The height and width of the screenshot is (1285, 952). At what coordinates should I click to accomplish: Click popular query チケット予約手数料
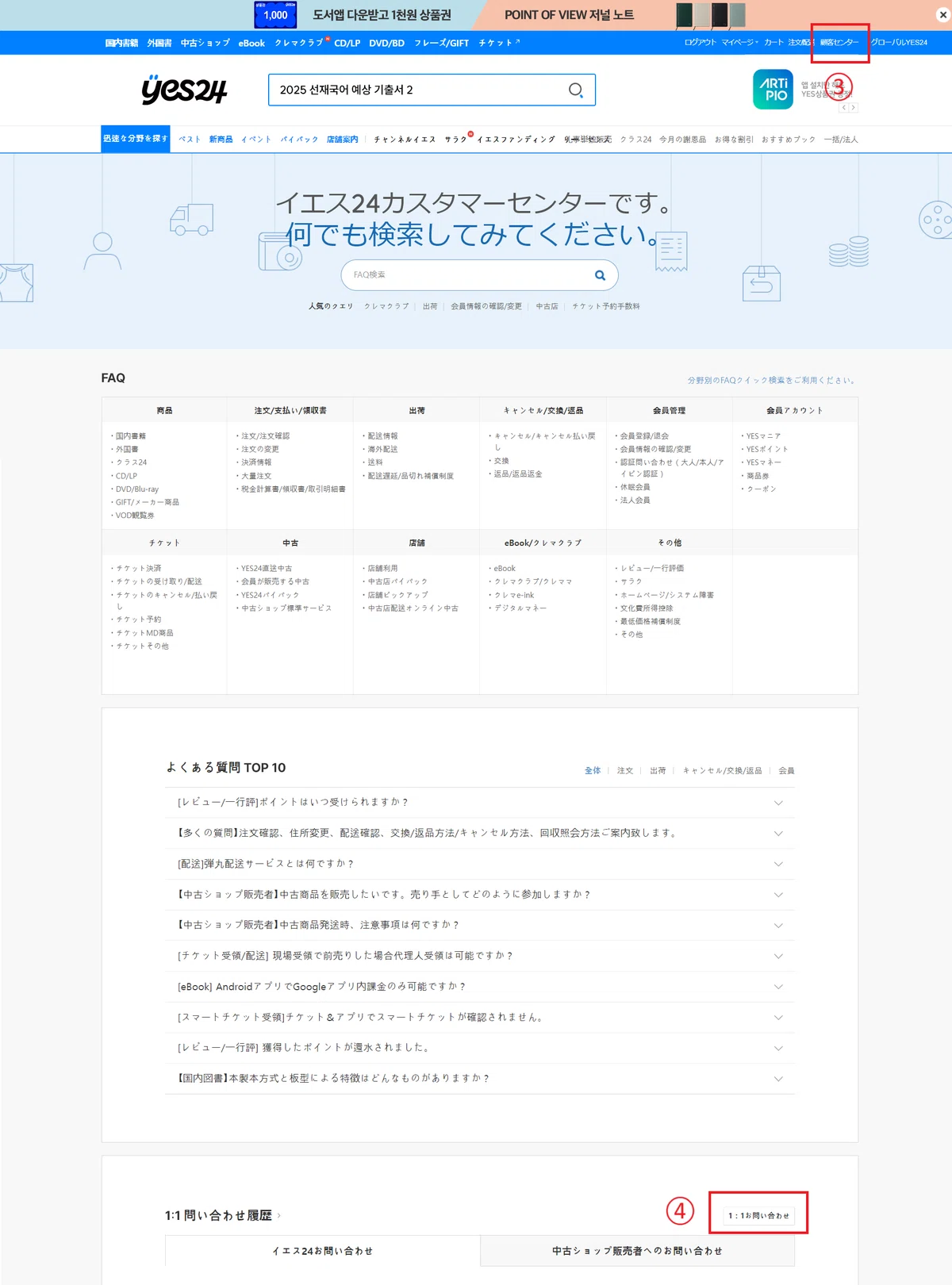(606, 306)
